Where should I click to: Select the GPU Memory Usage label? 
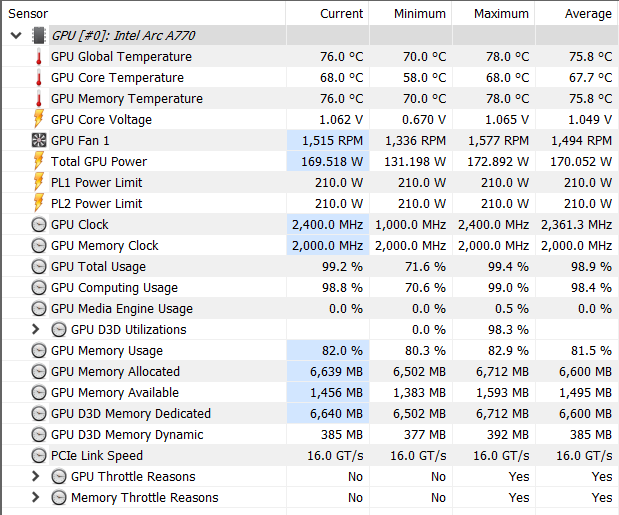(x=107, y=350)
